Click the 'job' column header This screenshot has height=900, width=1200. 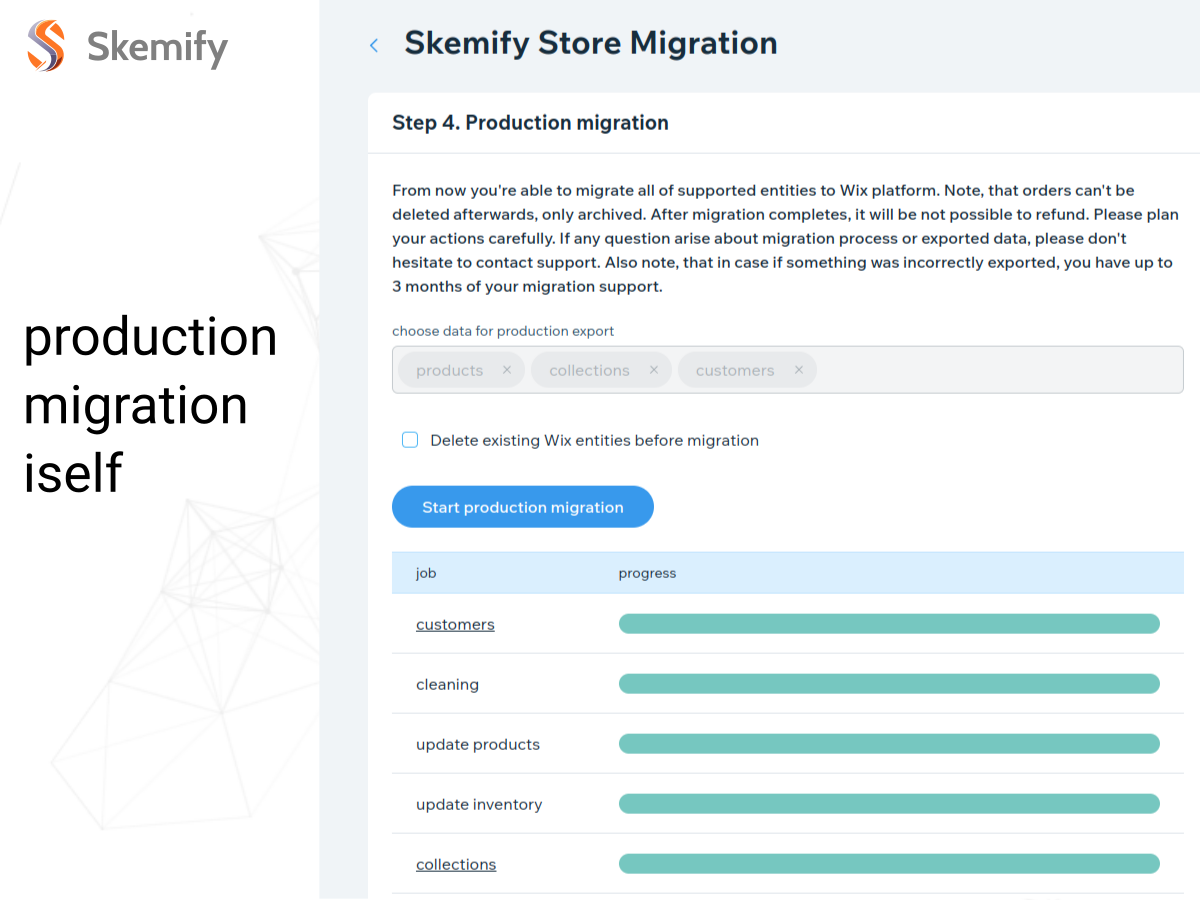(x=426, y=573)
